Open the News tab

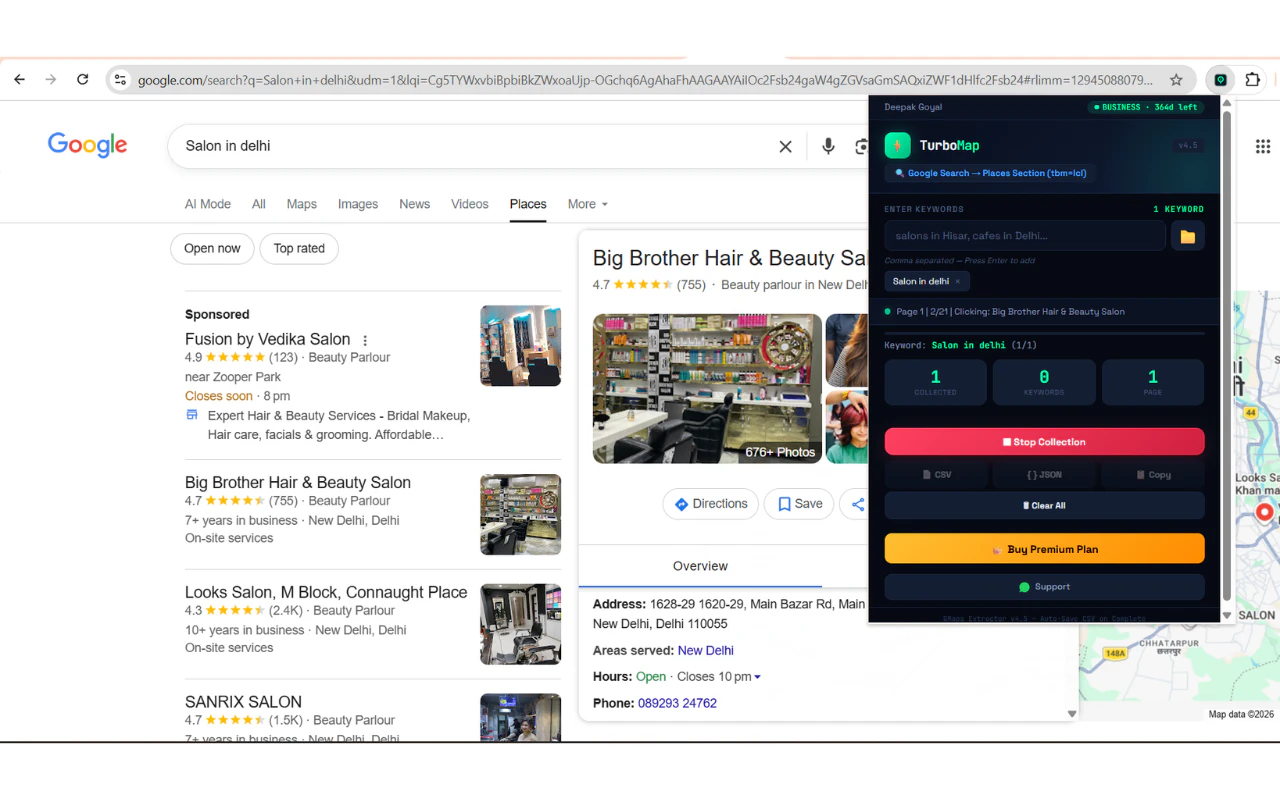pyautogui.click(x=415, y=204)
